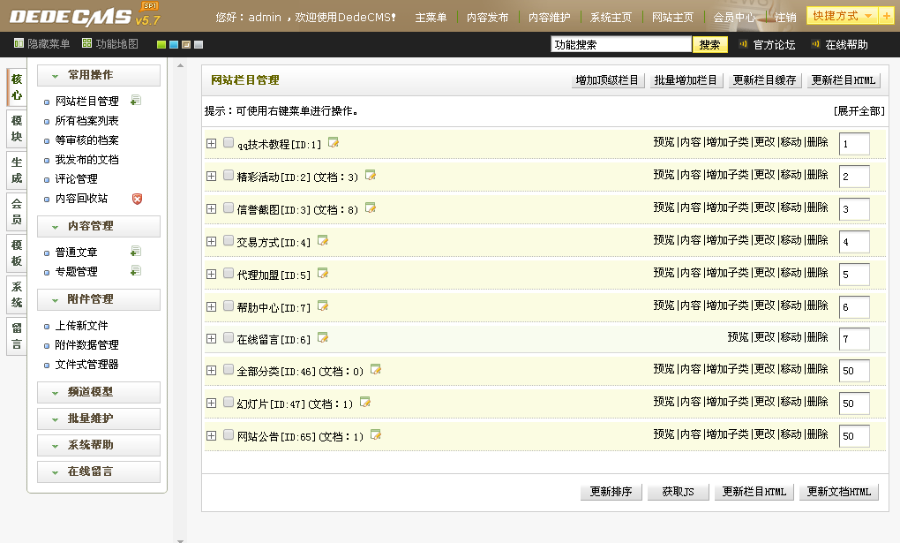Switch to the 生成 side tab
The width and height of the screenshot is (900, 543).
16,170
